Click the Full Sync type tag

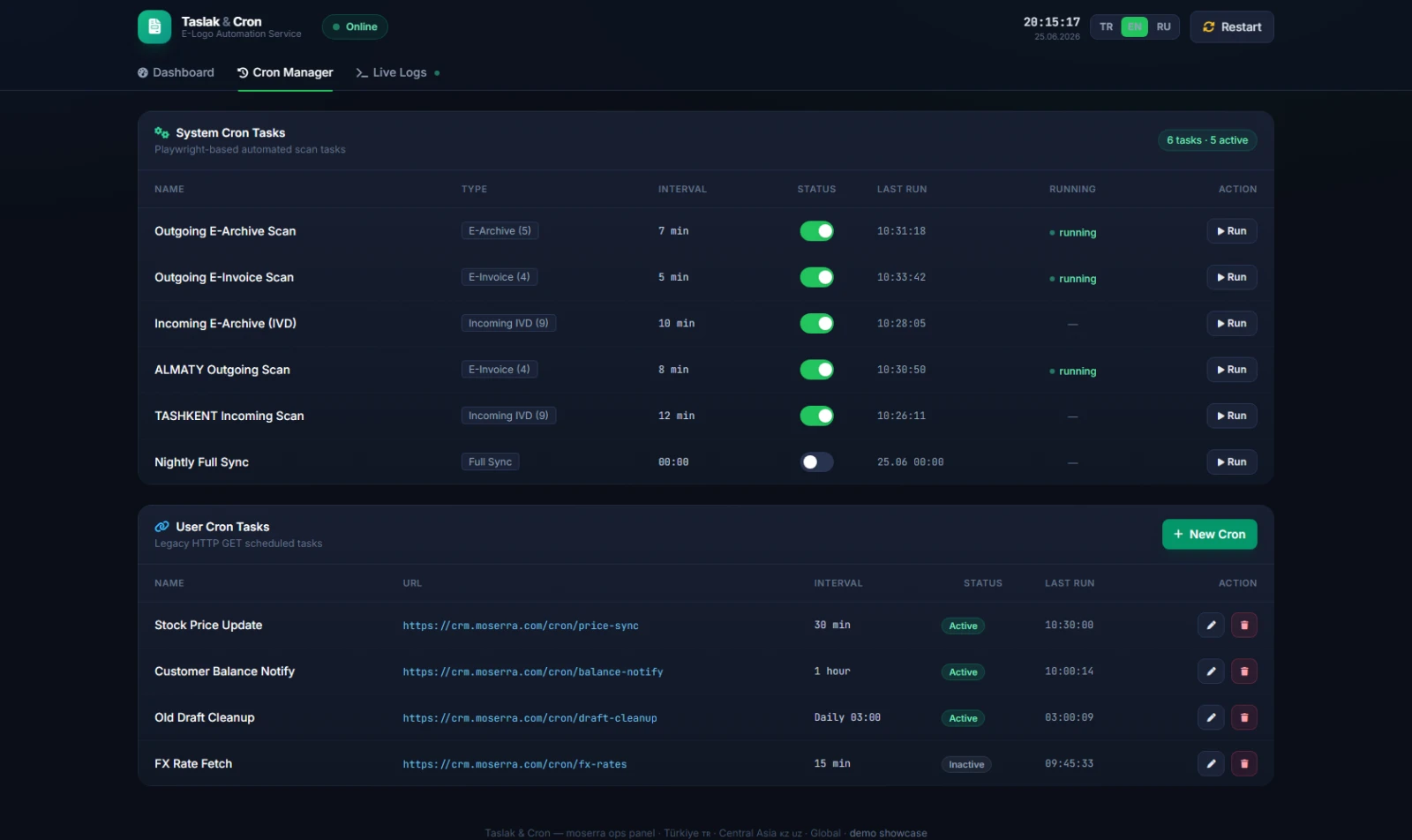point(490,462)
